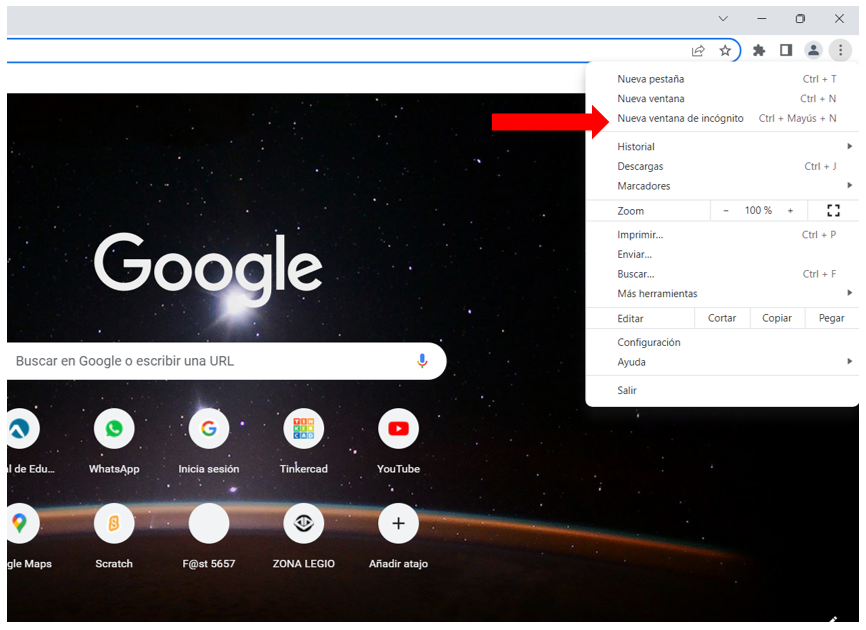Image resolution: width=866 pixels, height=630 pixels.
Task: Choose Salir to quit Chrome
Action: tap(722, 390)
